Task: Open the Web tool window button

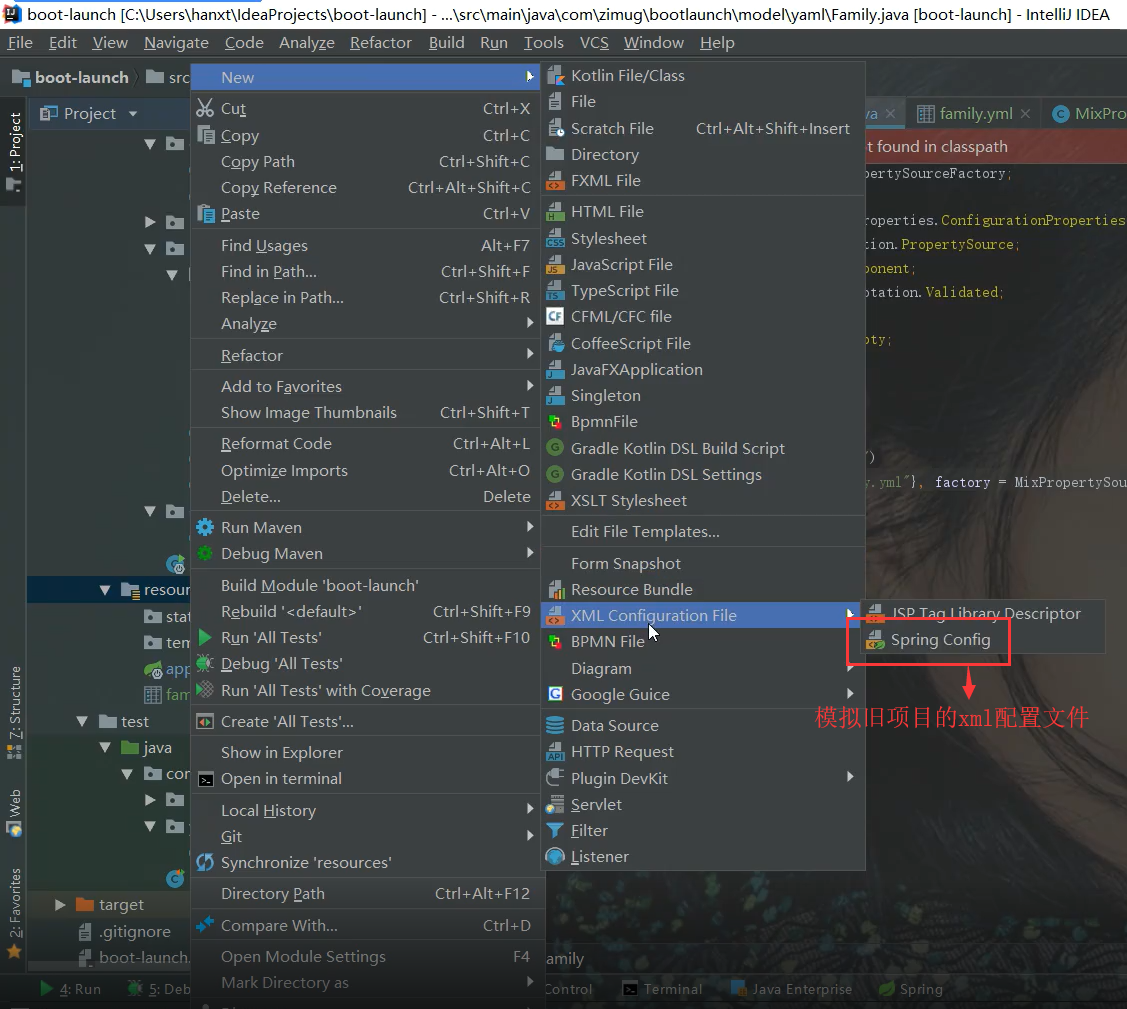Action: click(x=14, y=814)
